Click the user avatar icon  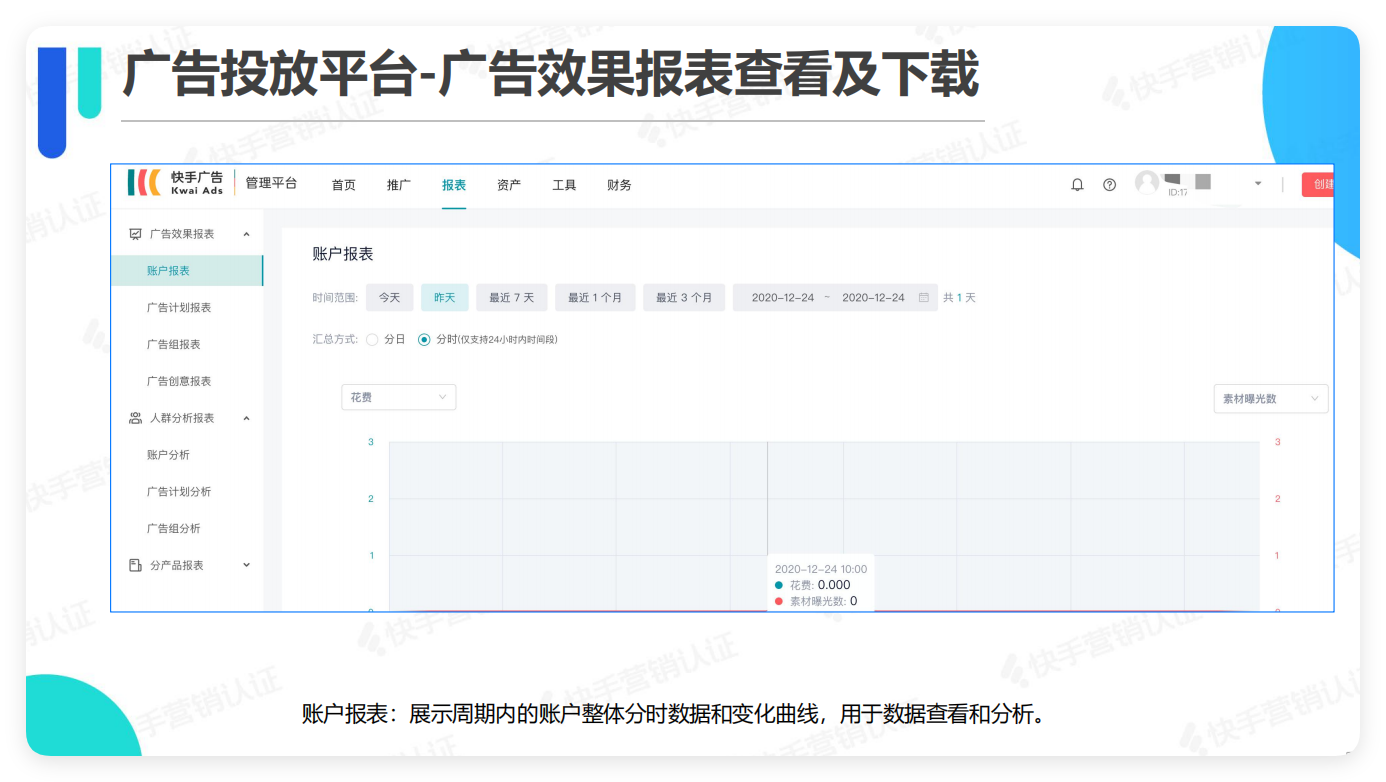pyautogui.click(x=1146, y=182)
